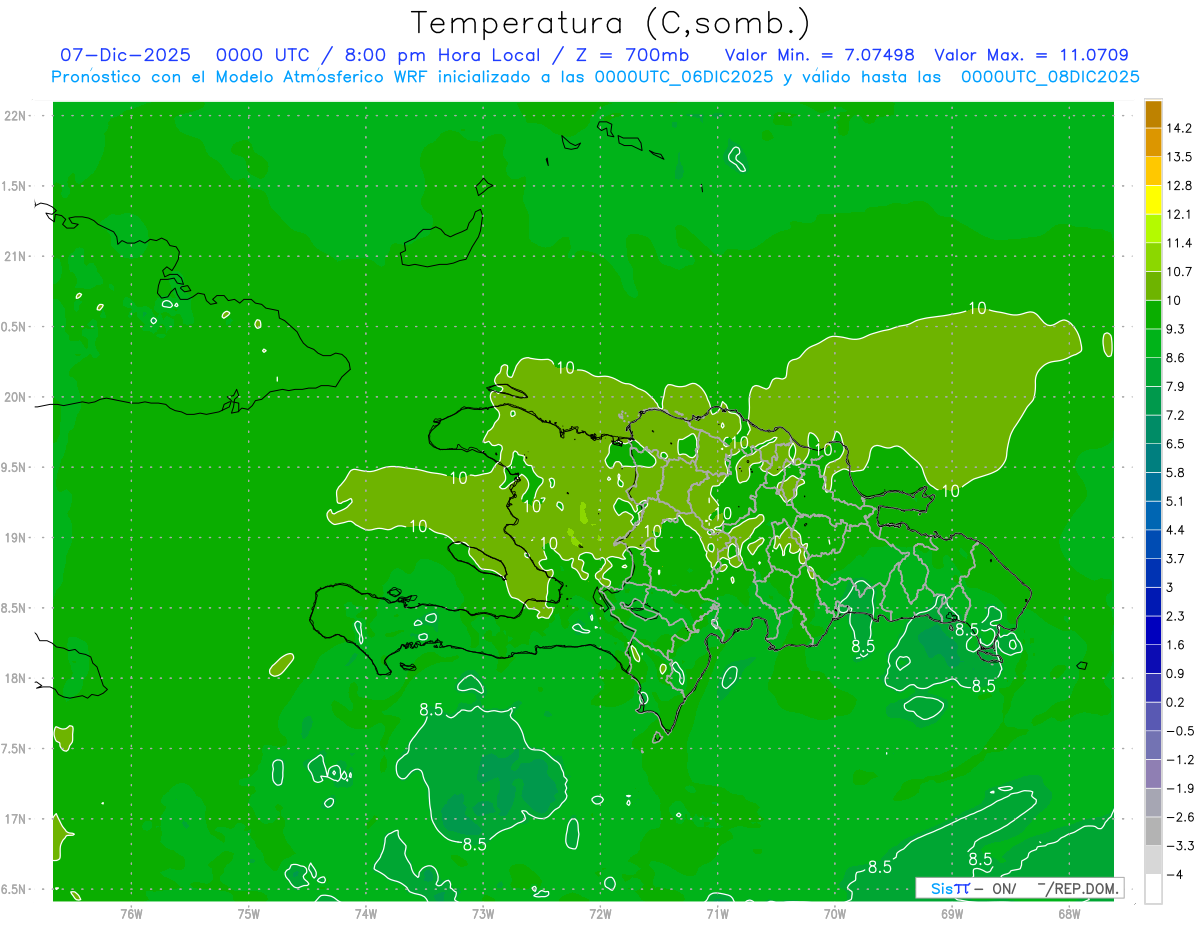The width and height of the screenshot is (1200, 927).
Task: Click the -1.9 colorbar label
Action: pos(1179,788)
